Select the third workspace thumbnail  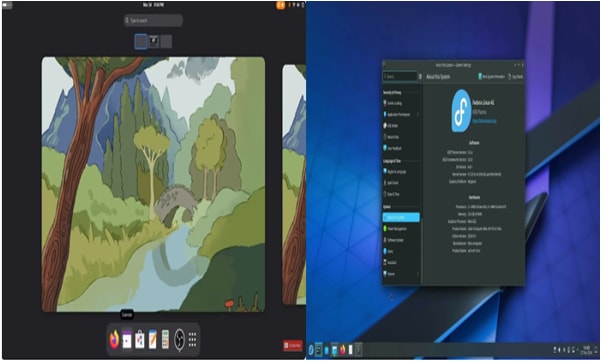click(166, 41)
